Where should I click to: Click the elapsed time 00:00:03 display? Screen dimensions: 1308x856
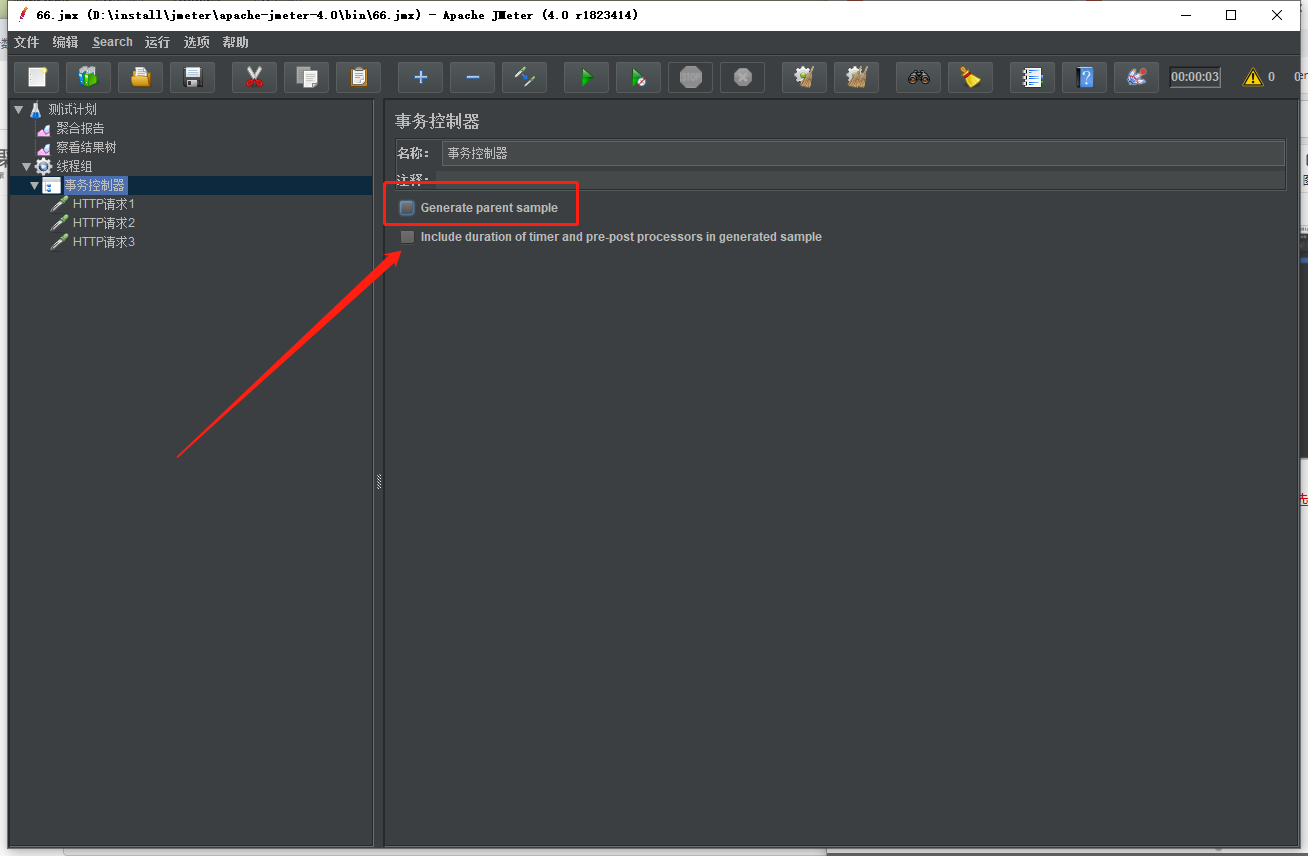pyautogui.click(x=1195, y=77)
